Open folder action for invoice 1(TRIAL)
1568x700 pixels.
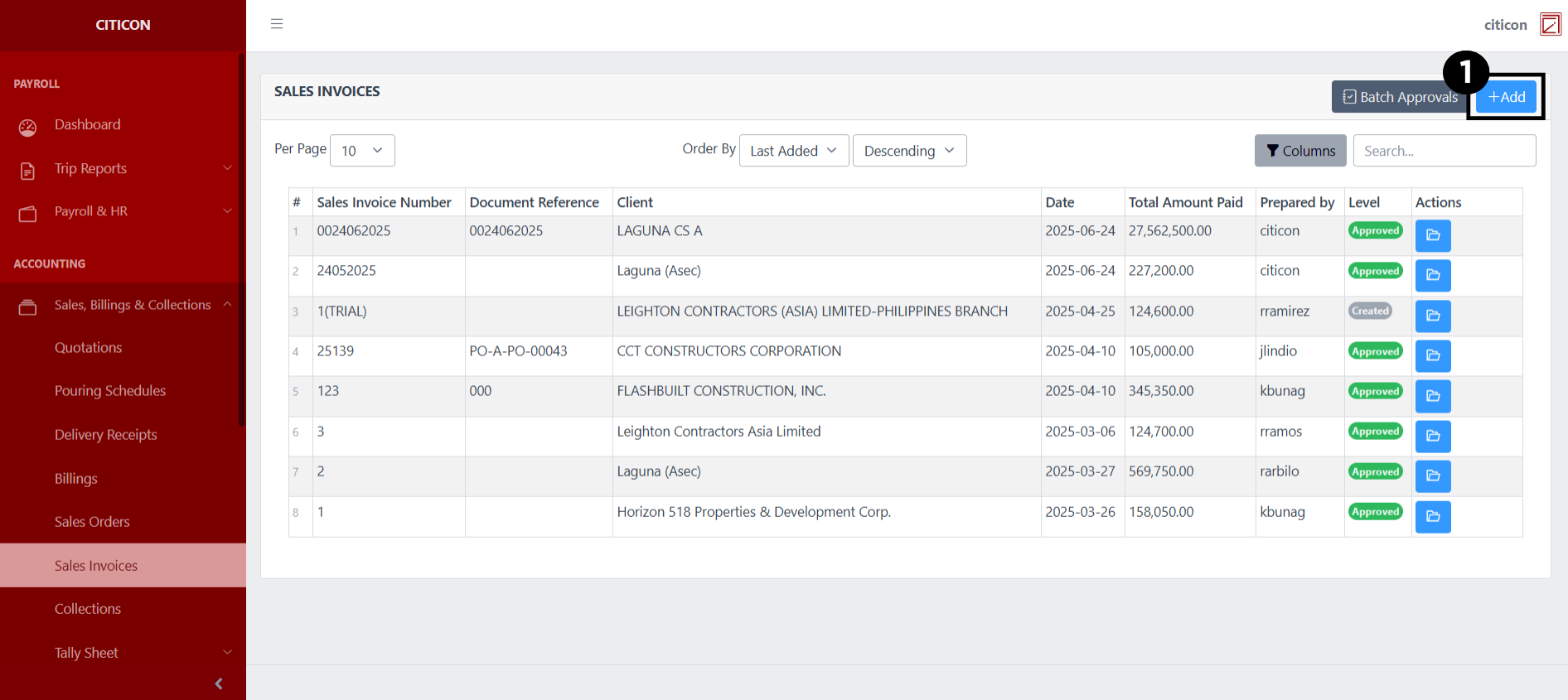point(1433,316)
